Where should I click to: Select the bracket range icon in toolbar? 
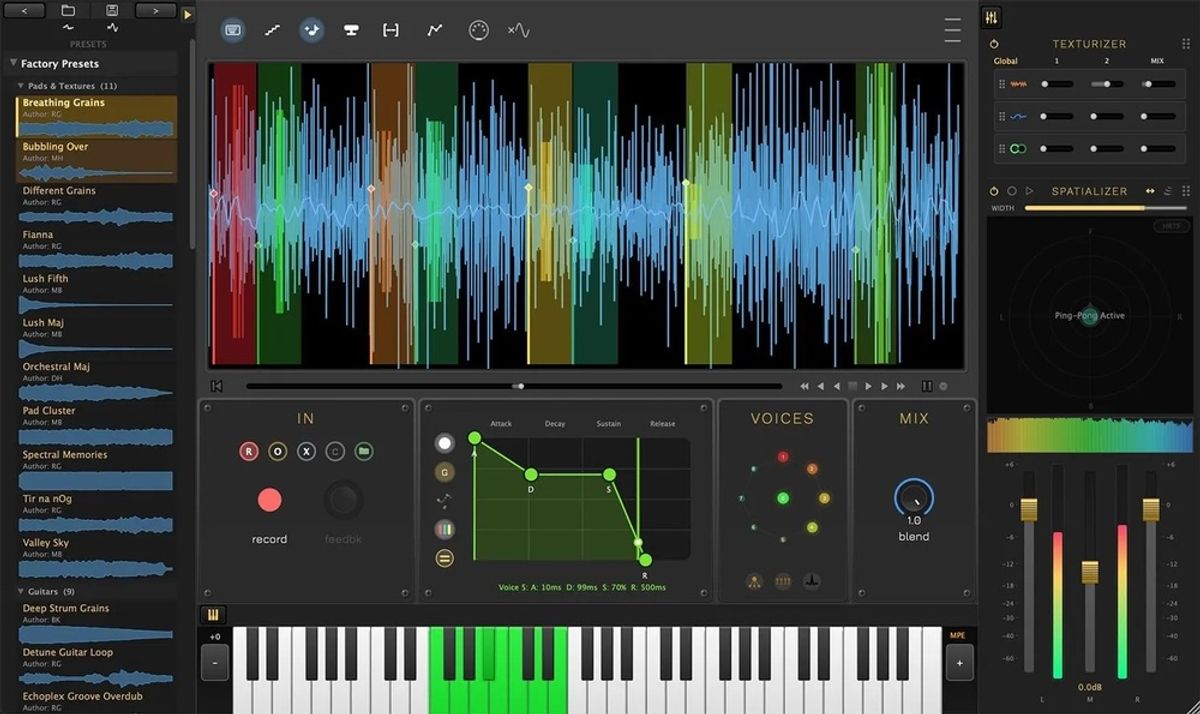[391, 30]
